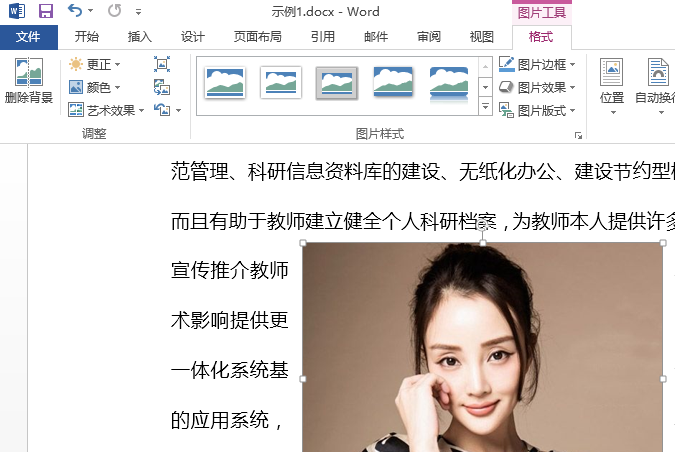This screenshot has height=452, width=675.
Task: Open the 更正 corrections dropdown
Action: [x=95, y=65]
